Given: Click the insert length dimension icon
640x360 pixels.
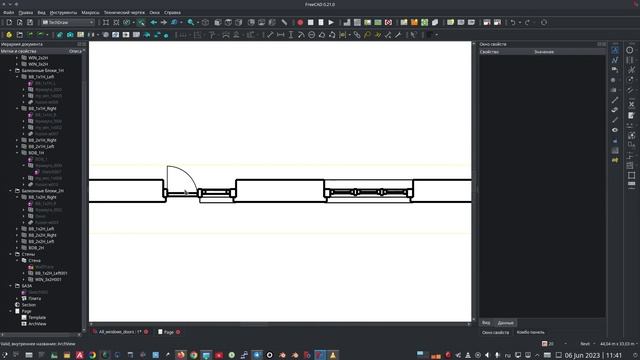Looking at the screenshot, I should click(x=270, y=35).
